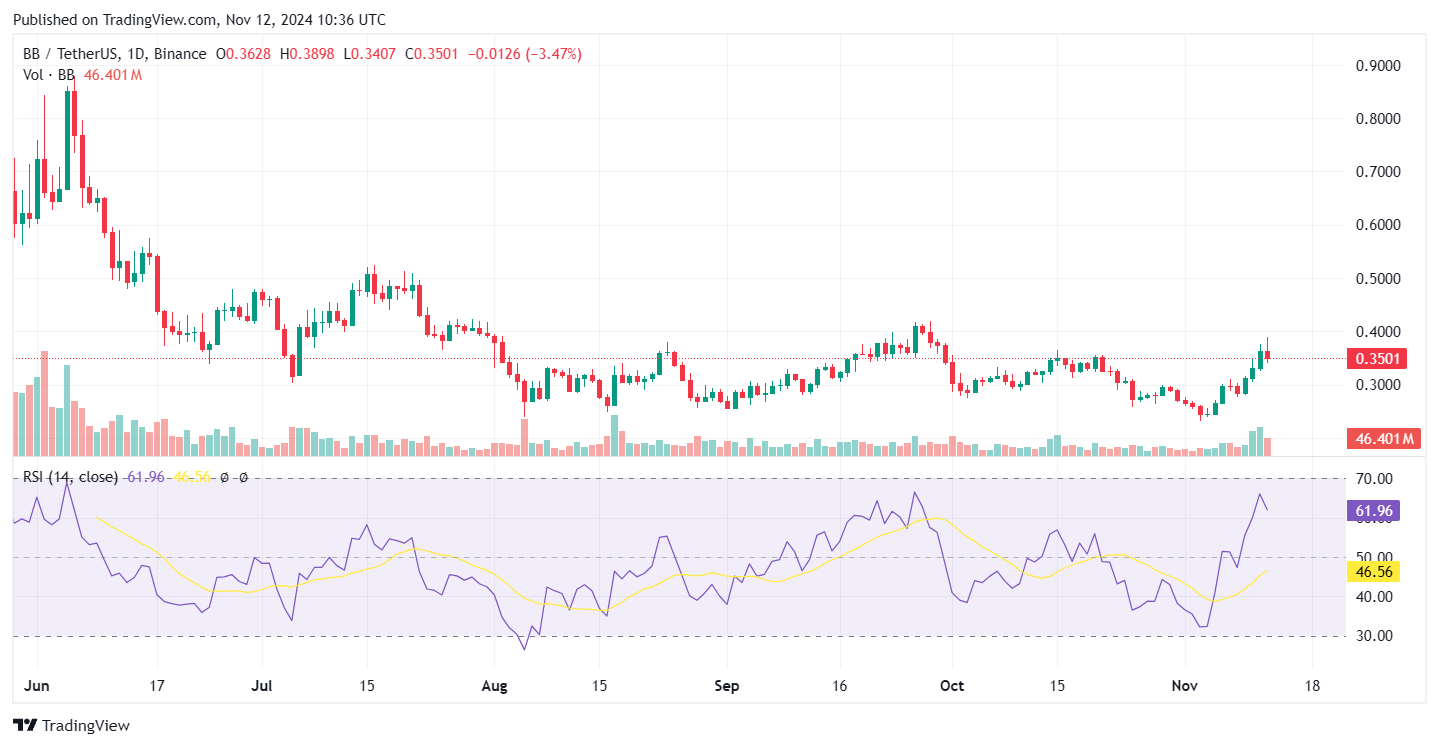This screenshot has height=747, width=1439.
Task: Click the yellow 46.56 value in RSI legend
Action: click(x=192, y=477)
